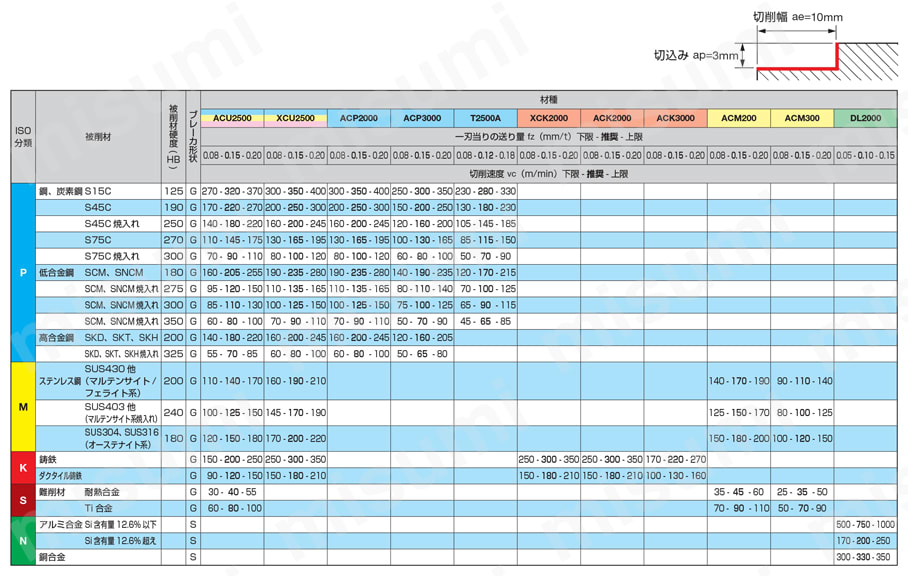Select 120-160-205 in the SKD、SKT、SKH row
This screenshot has width=908, height=576.
422,337
